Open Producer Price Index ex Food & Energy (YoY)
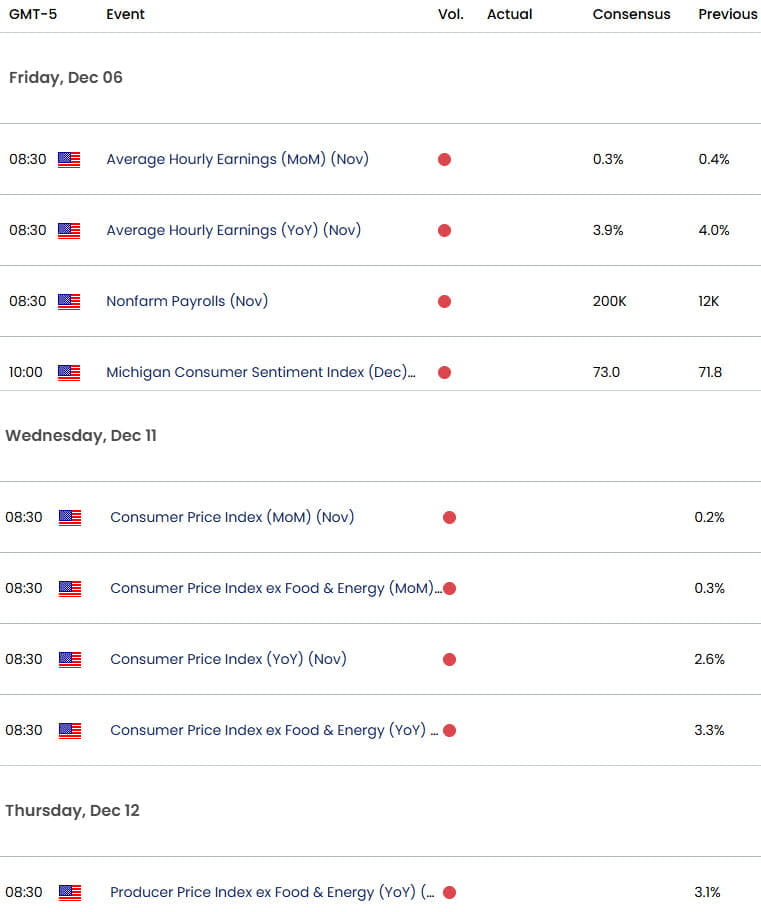Viewport: 761px width, 912px height. pyautogui.click(x=272, y=892)
